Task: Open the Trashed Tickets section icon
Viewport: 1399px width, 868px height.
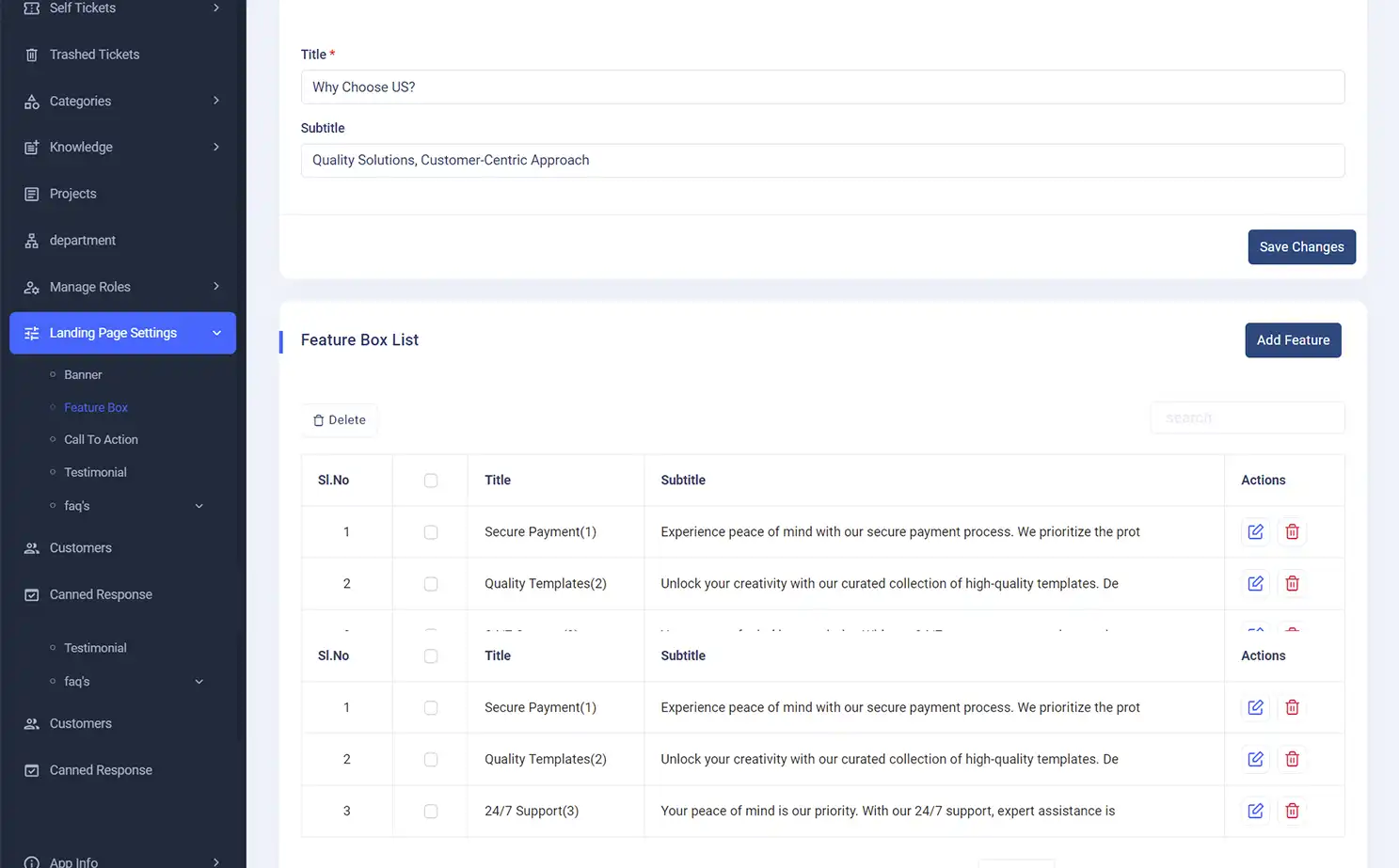Action: [x=31, y=54]
